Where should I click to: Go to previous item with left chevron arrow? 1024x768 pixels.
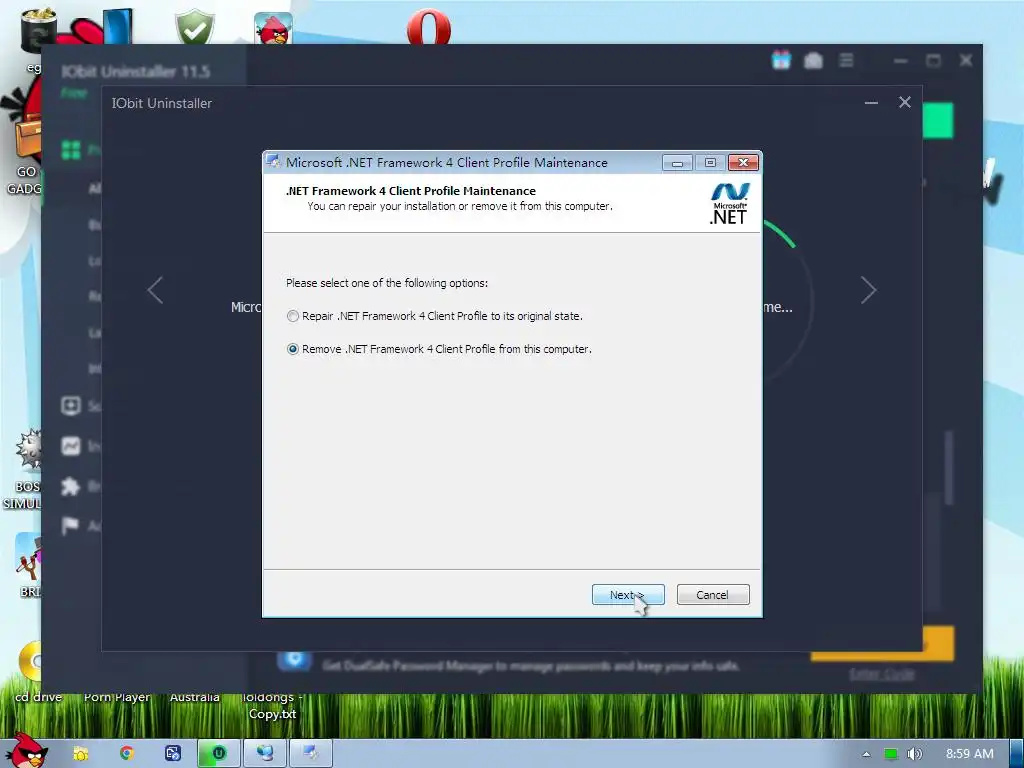pyautogui.click(x=155, y=290)
